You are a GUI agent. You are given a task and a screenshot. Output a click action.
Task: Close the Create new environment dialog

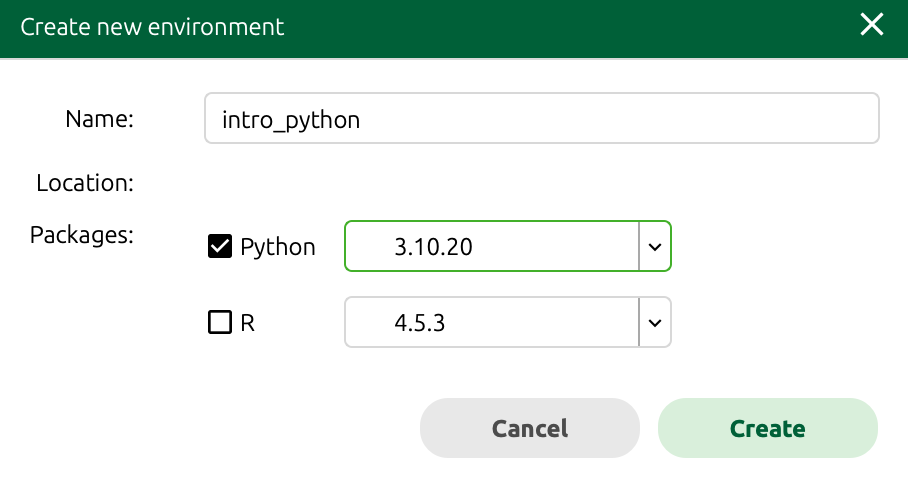872,26
